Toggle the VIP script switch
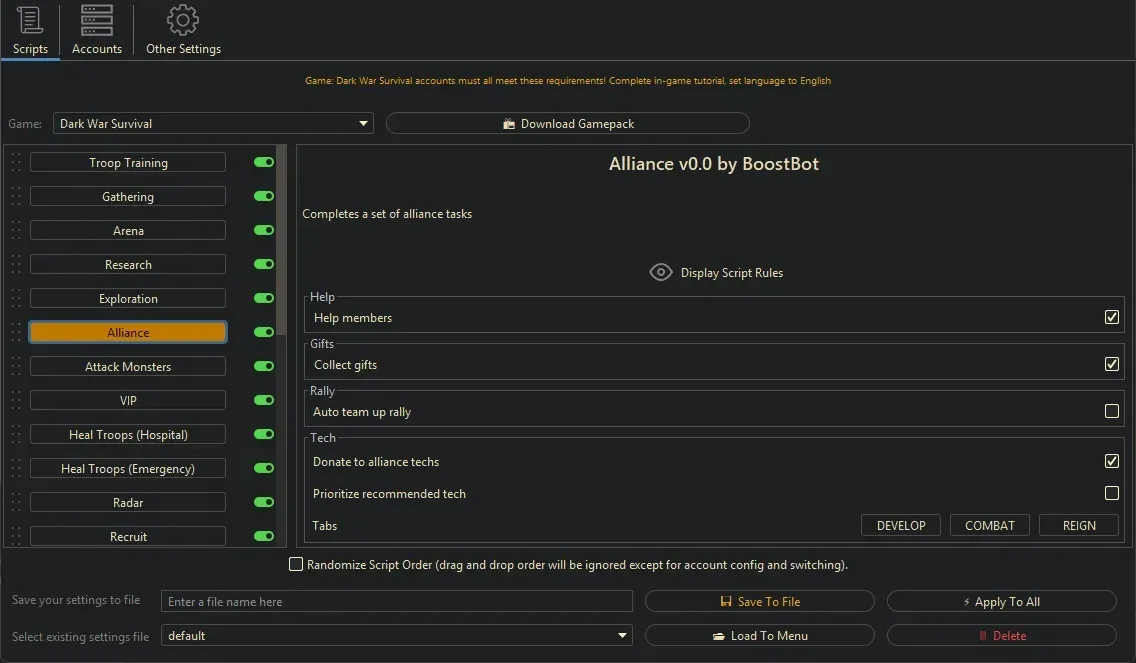This screenshot has width=1136, height=663. (x=264, y=401)
